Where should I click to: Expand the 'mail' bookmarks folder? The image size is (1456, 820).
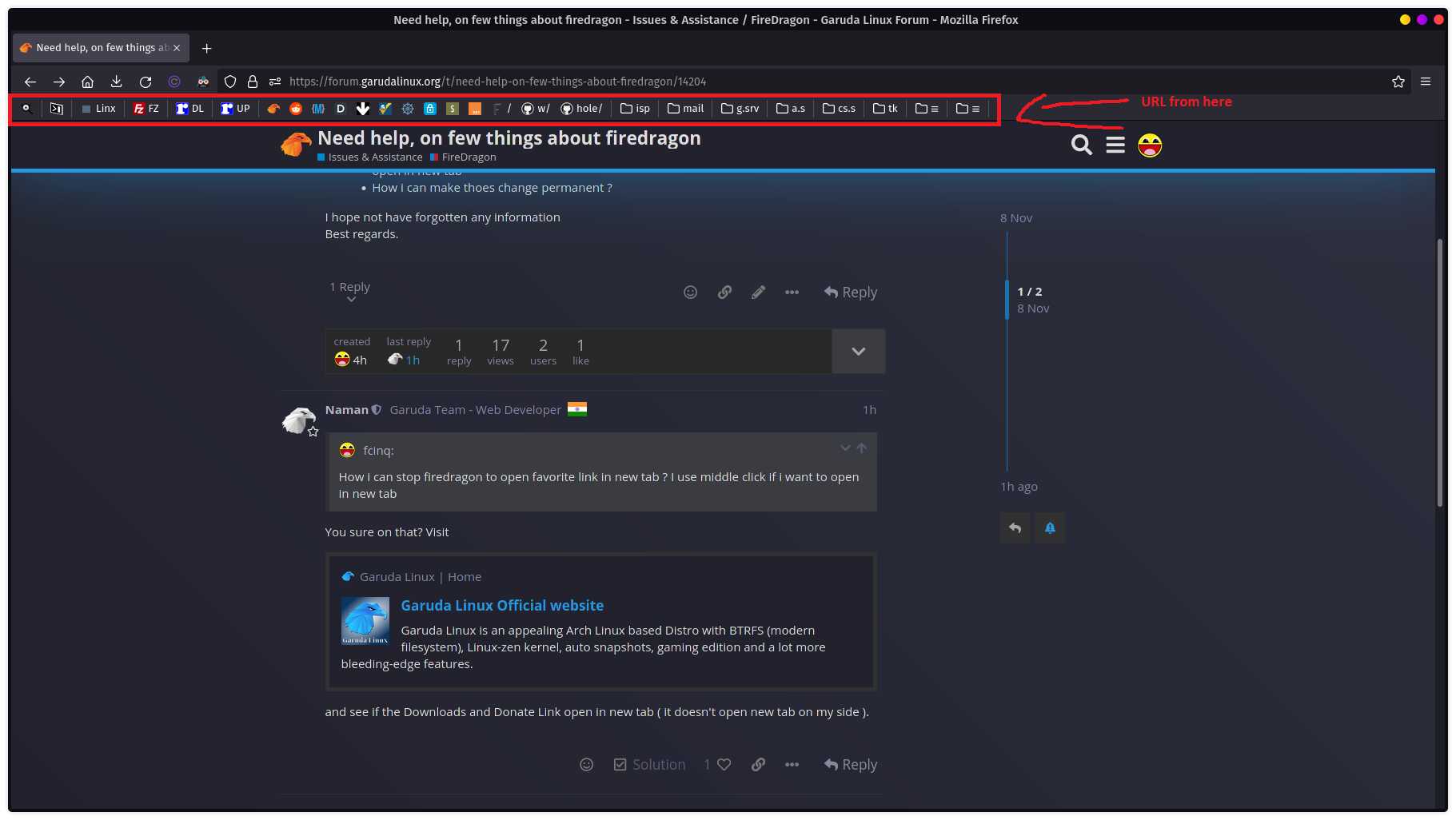pyautogui.click(x=686, y=109)
